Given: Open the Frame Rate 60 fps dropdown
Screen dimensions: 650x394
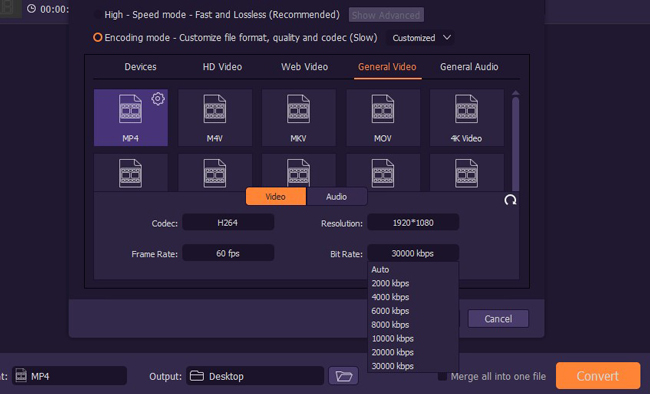Looking at the screenshot, I should pos(228,253).
